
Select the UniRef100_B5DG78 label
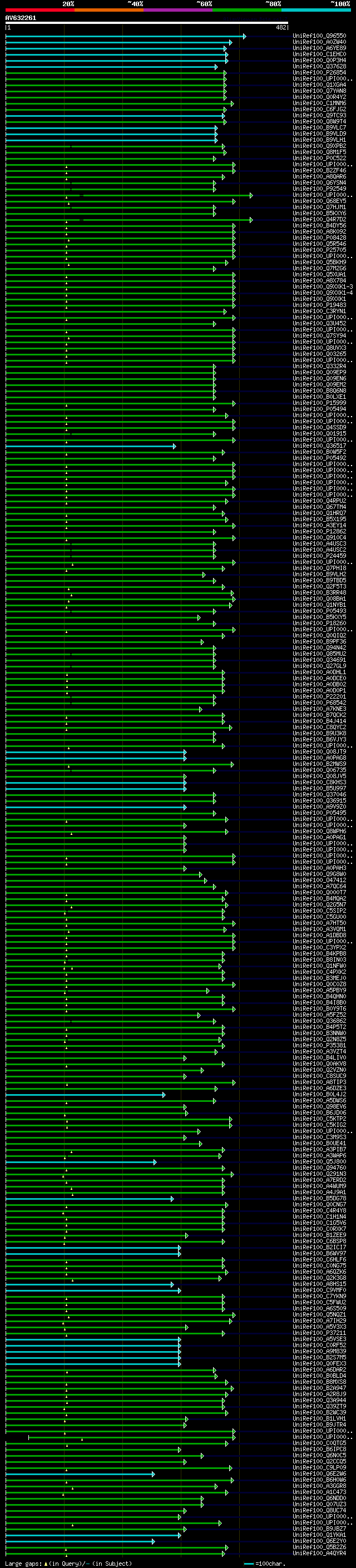point(319,1198)
